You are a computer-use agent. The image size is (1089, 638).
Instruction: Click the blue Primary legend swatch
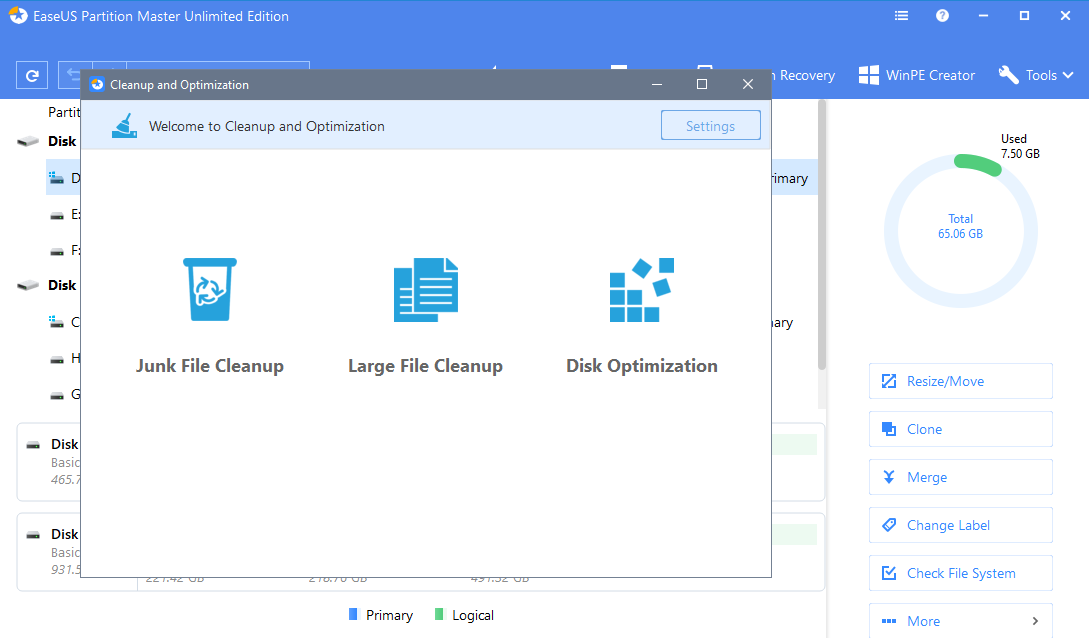click(x=353, y=615)
